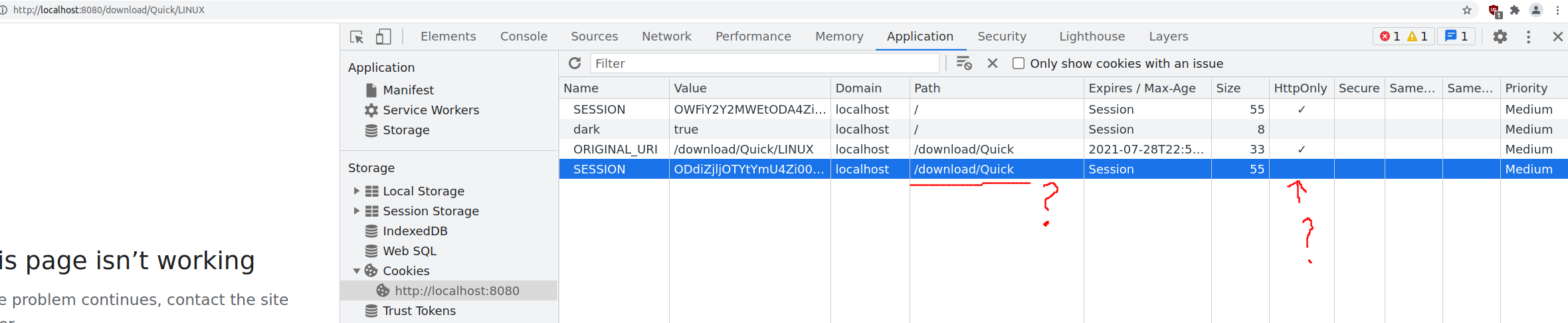Click the error count badge
Screen dimensions: 1568x323
[1390, 37]
